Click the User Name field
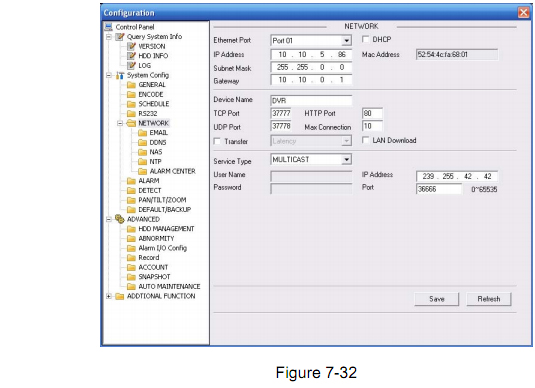The height and width of the screenshot is (388, 535). click(311, 176)
